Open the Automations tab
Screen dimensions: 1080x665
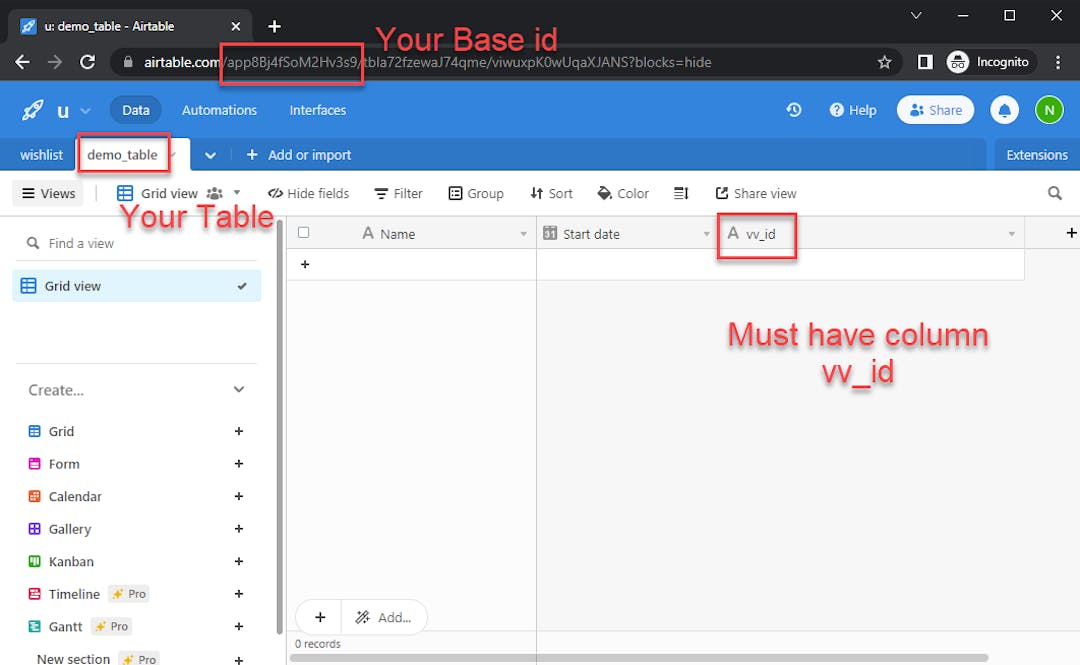[x=219, y=110]
